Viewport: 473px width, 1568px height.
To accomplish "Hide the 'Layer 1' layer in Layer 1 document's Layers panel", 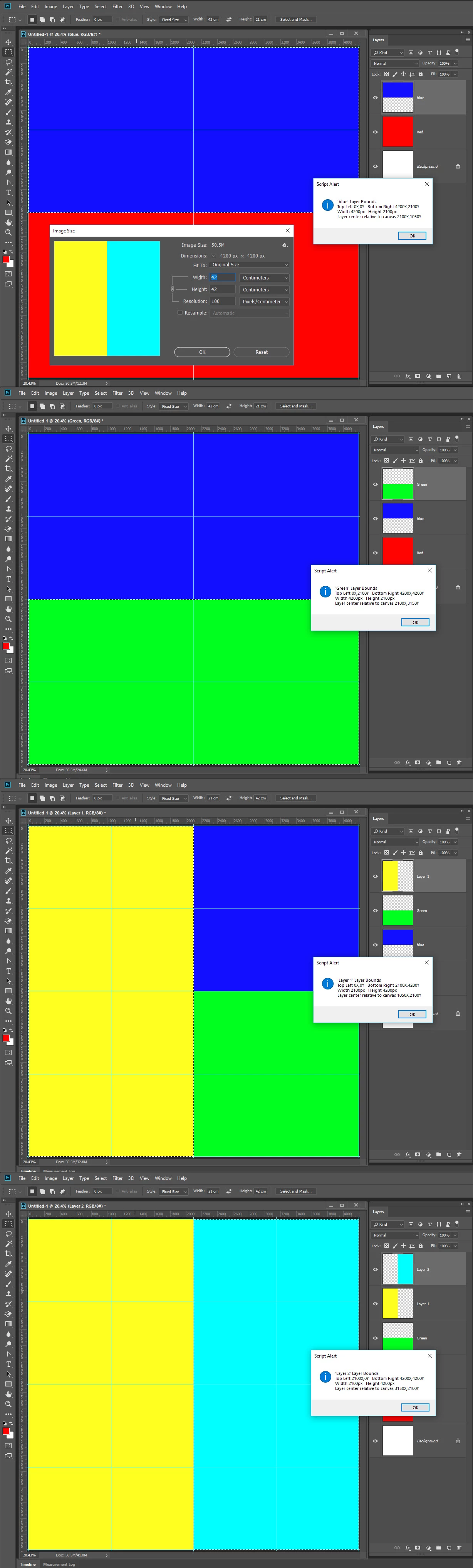I will tap(375, 877).
